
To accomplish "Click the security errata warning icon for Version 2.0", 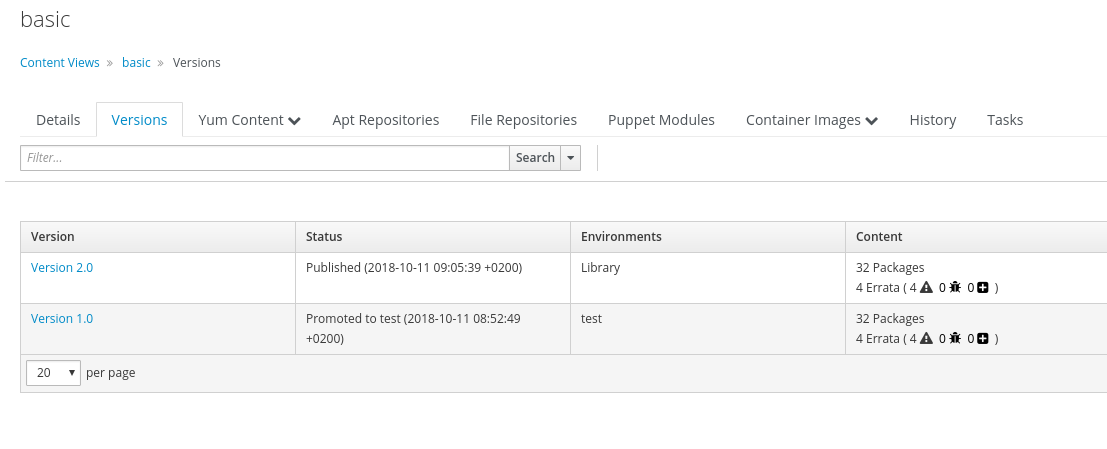I will pos(926,287).
